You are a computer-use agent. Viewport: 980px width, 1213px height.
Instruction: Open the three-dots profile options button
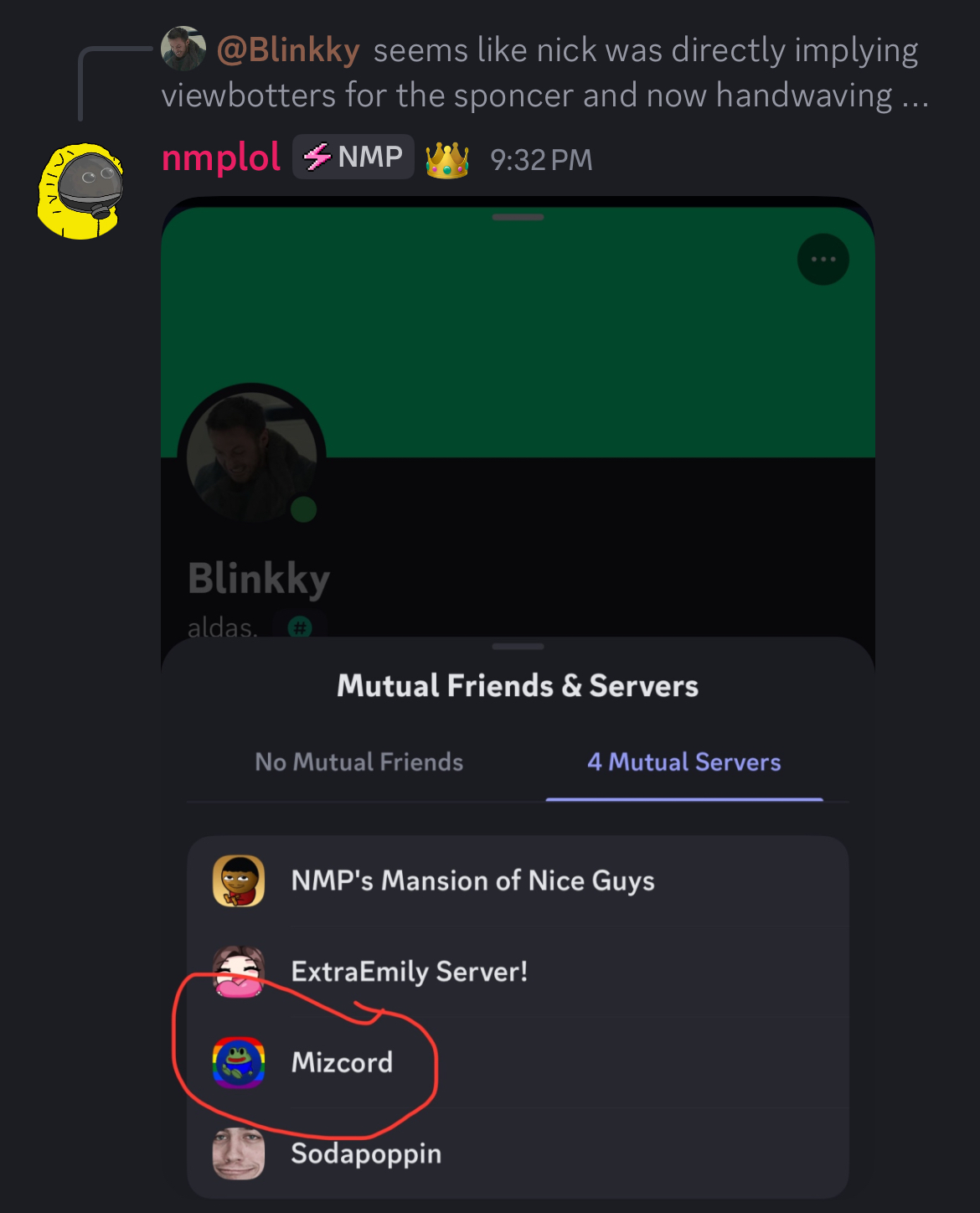click(x=823, y=260)
